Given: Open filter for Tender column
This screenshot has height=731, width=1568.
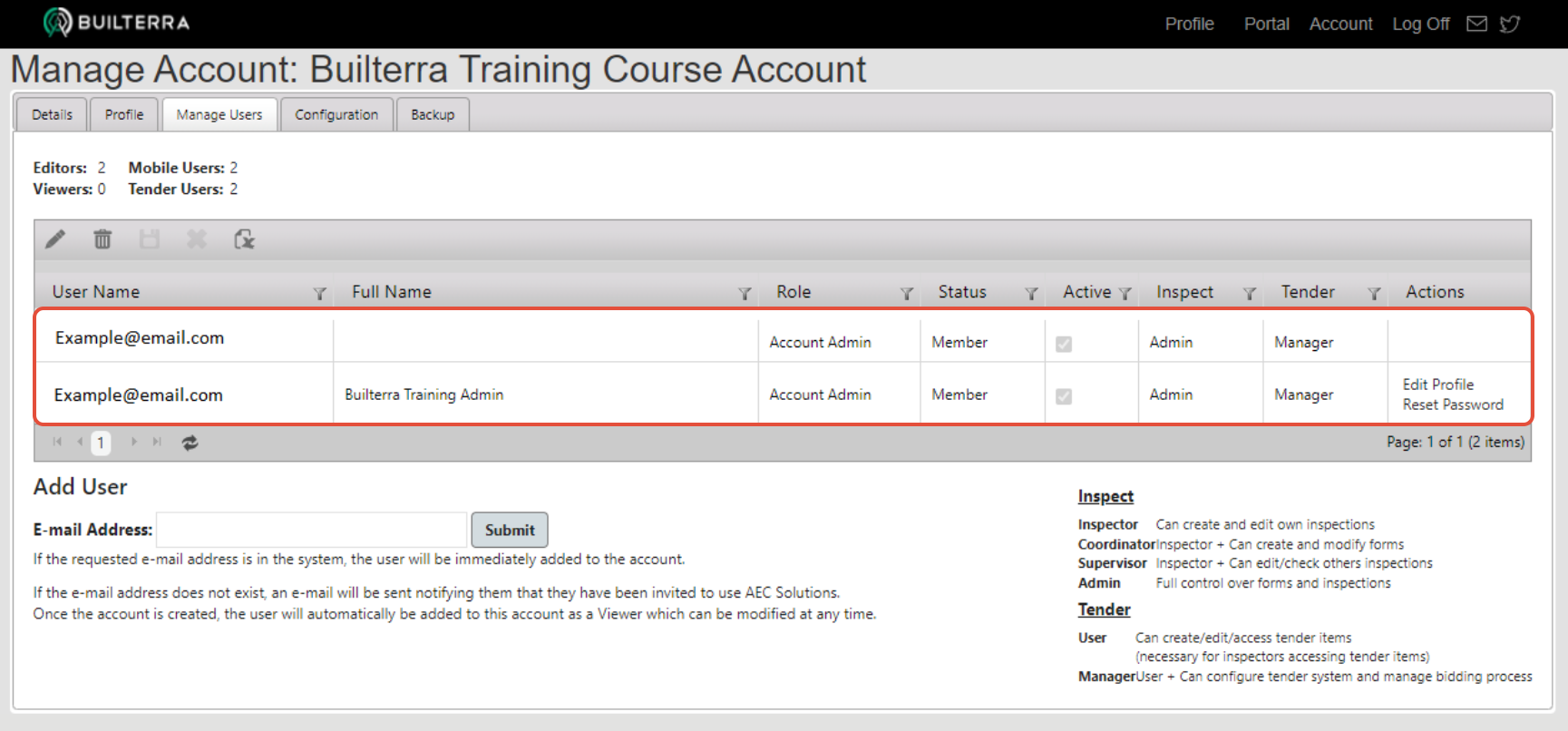Looking at the screenshot, I should [x=1374, y=294].
